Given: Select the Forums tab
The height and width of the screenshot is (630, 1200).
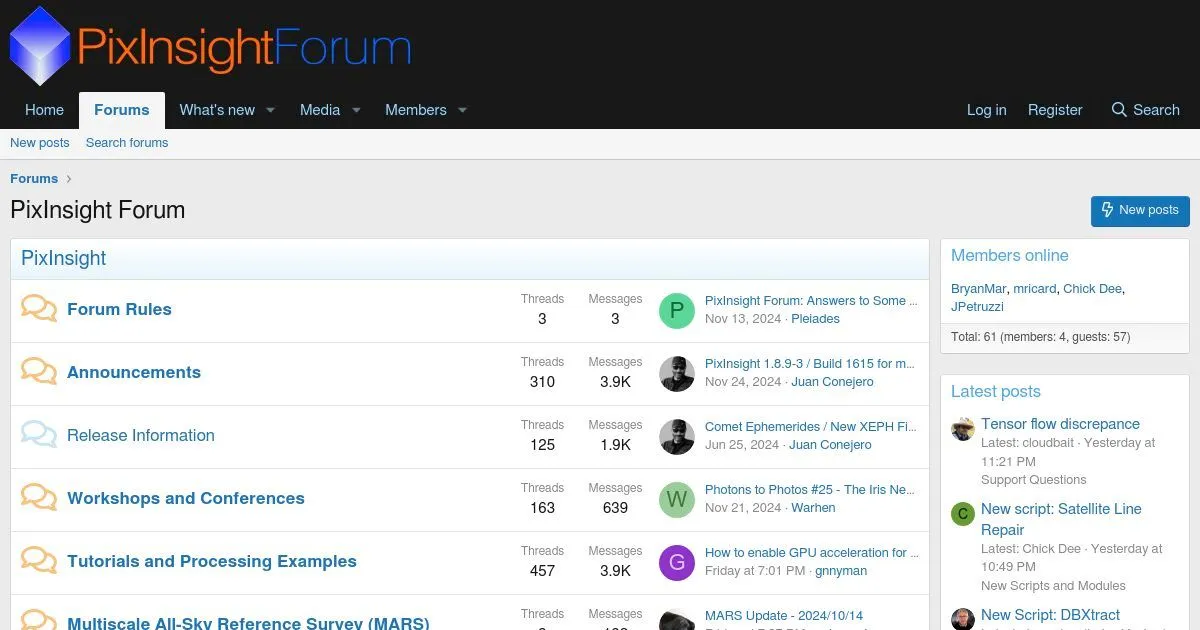Looking at the screenshot, I should 122,110.
